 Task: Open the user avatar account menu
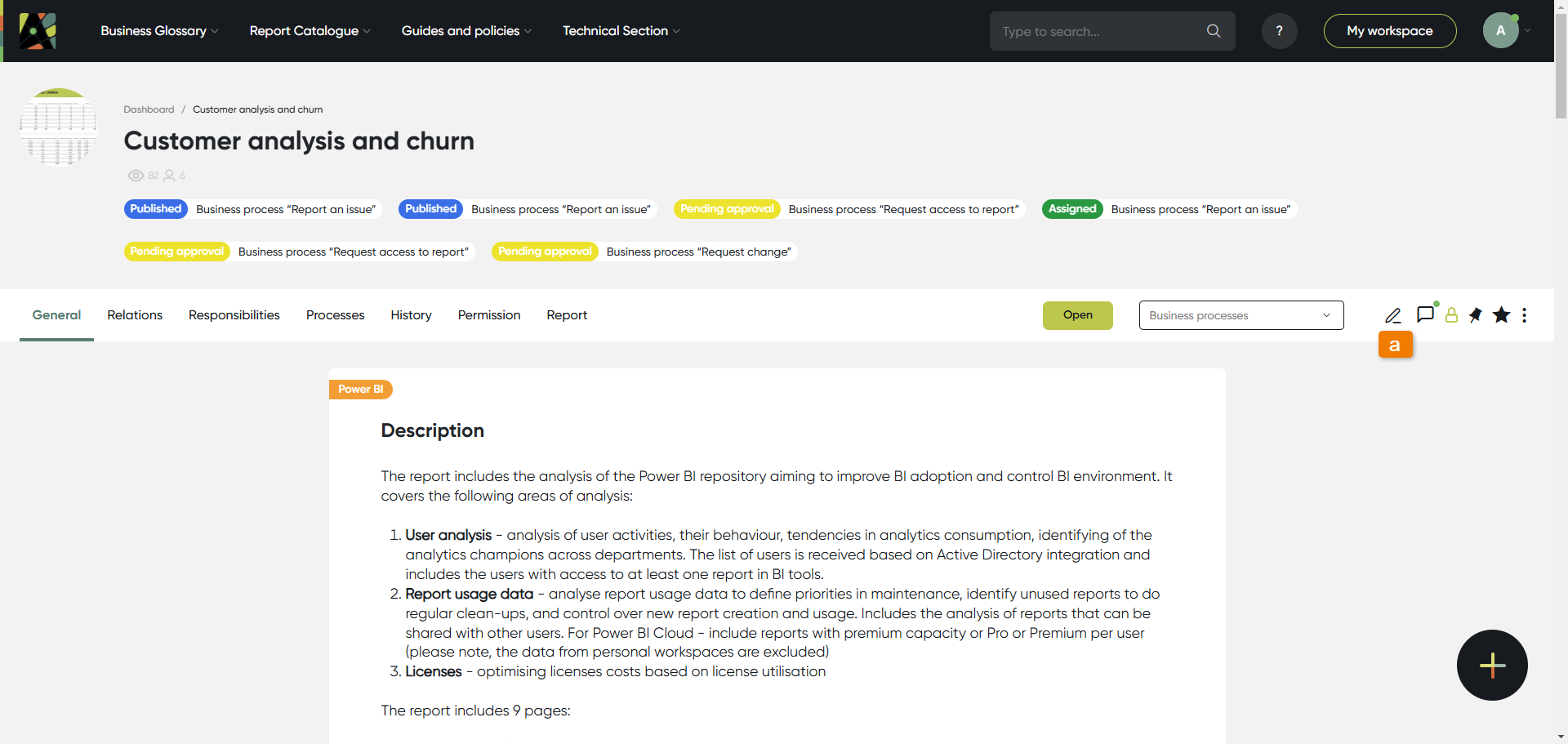(1501, 31)
